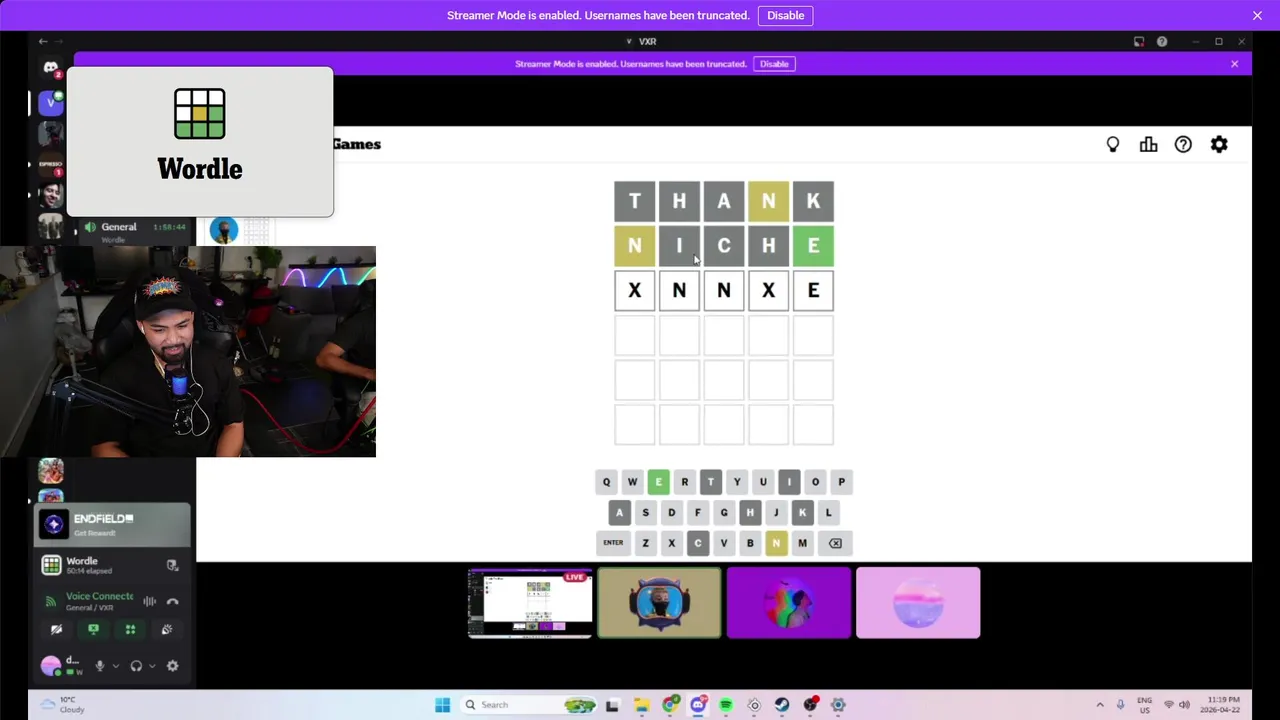Image resolution: width=1280 pixels, height=720 pixels.
Task: Disconnect from voice channel
Action: coord(172,601)
